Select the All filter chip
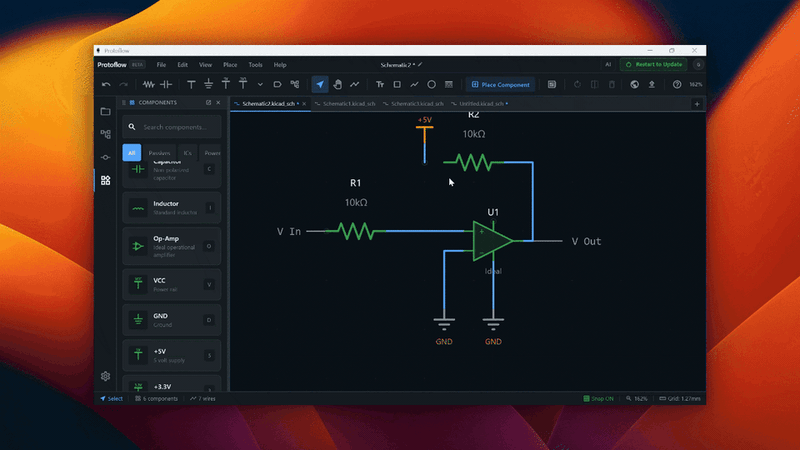800x450 pixels. (132, 153)
